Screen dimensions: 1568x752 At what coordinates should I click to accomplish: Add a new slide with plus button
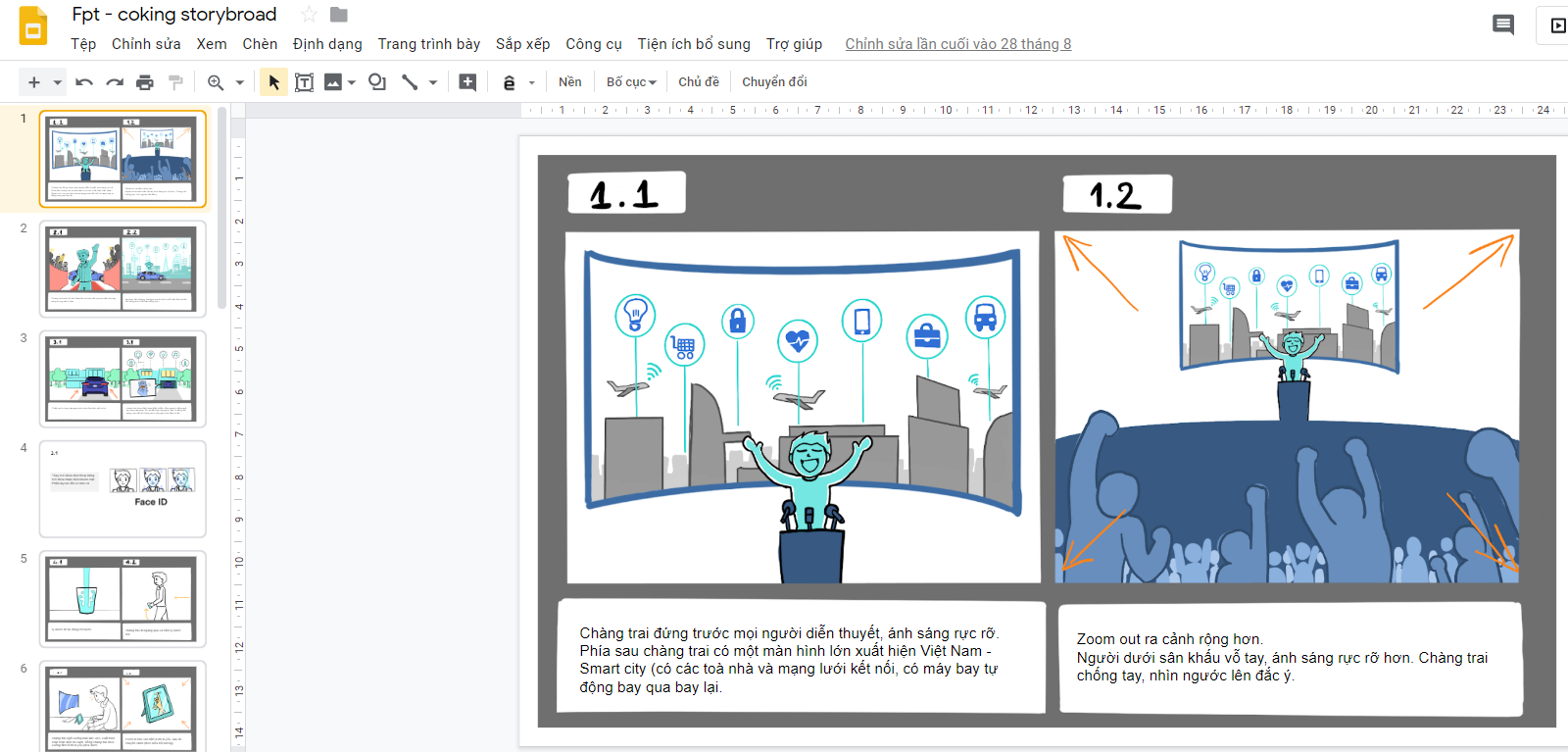(x=34, y=82)
